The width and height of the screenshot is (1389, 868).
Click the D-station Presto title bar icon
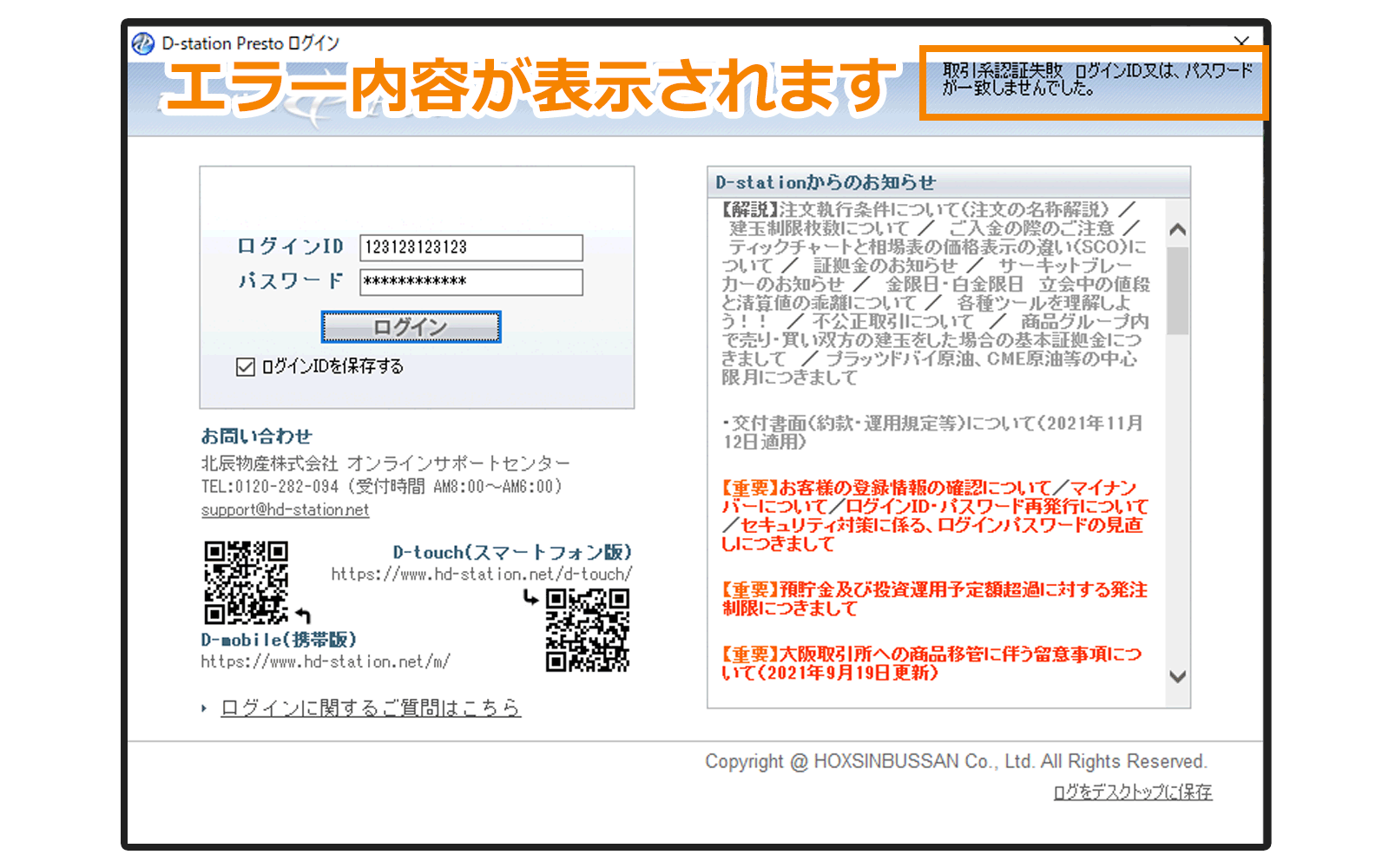143,43
